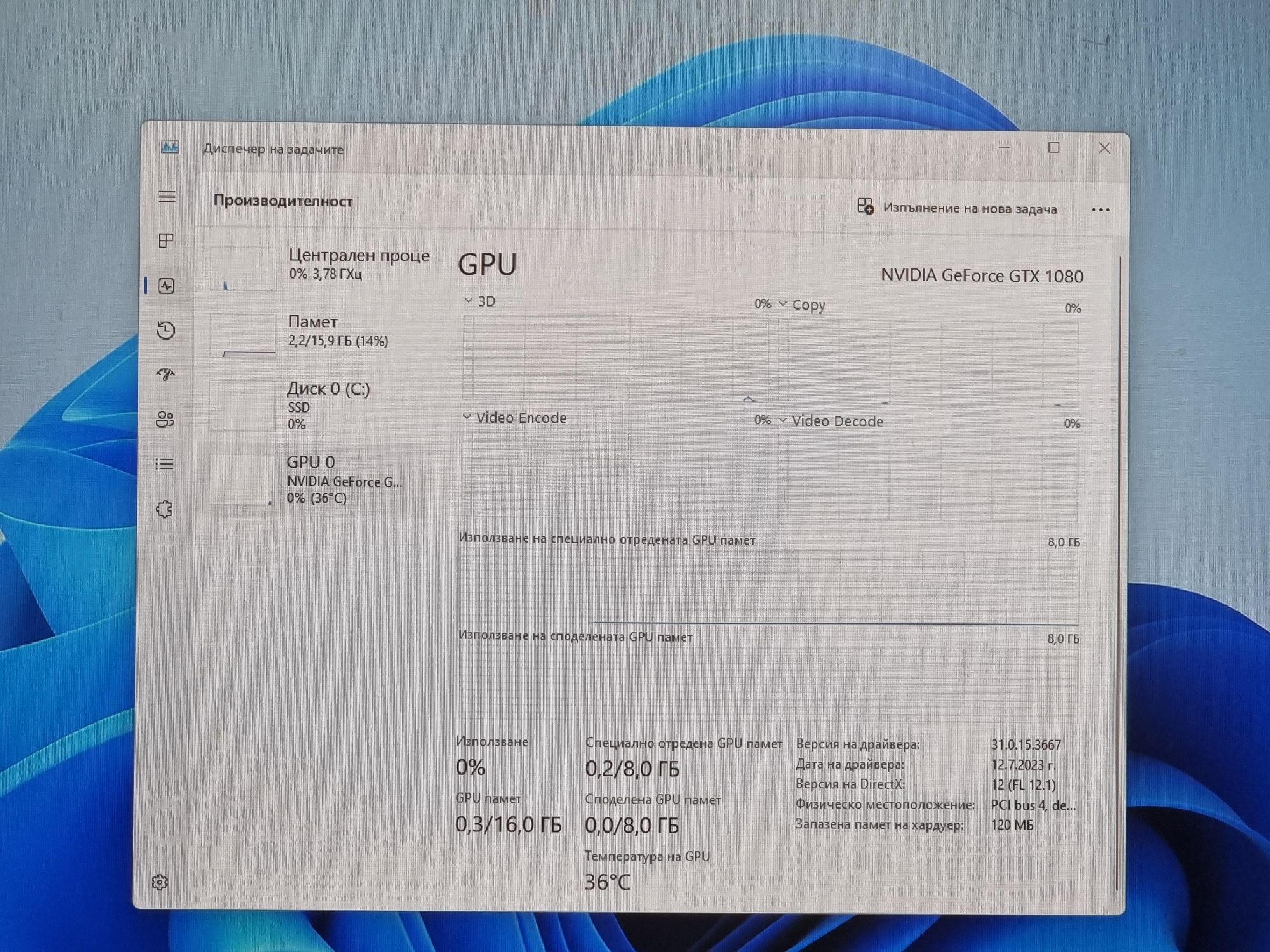
Task: Click driver date '12.7.2023 г.'
Action: tap(1024, 765)
